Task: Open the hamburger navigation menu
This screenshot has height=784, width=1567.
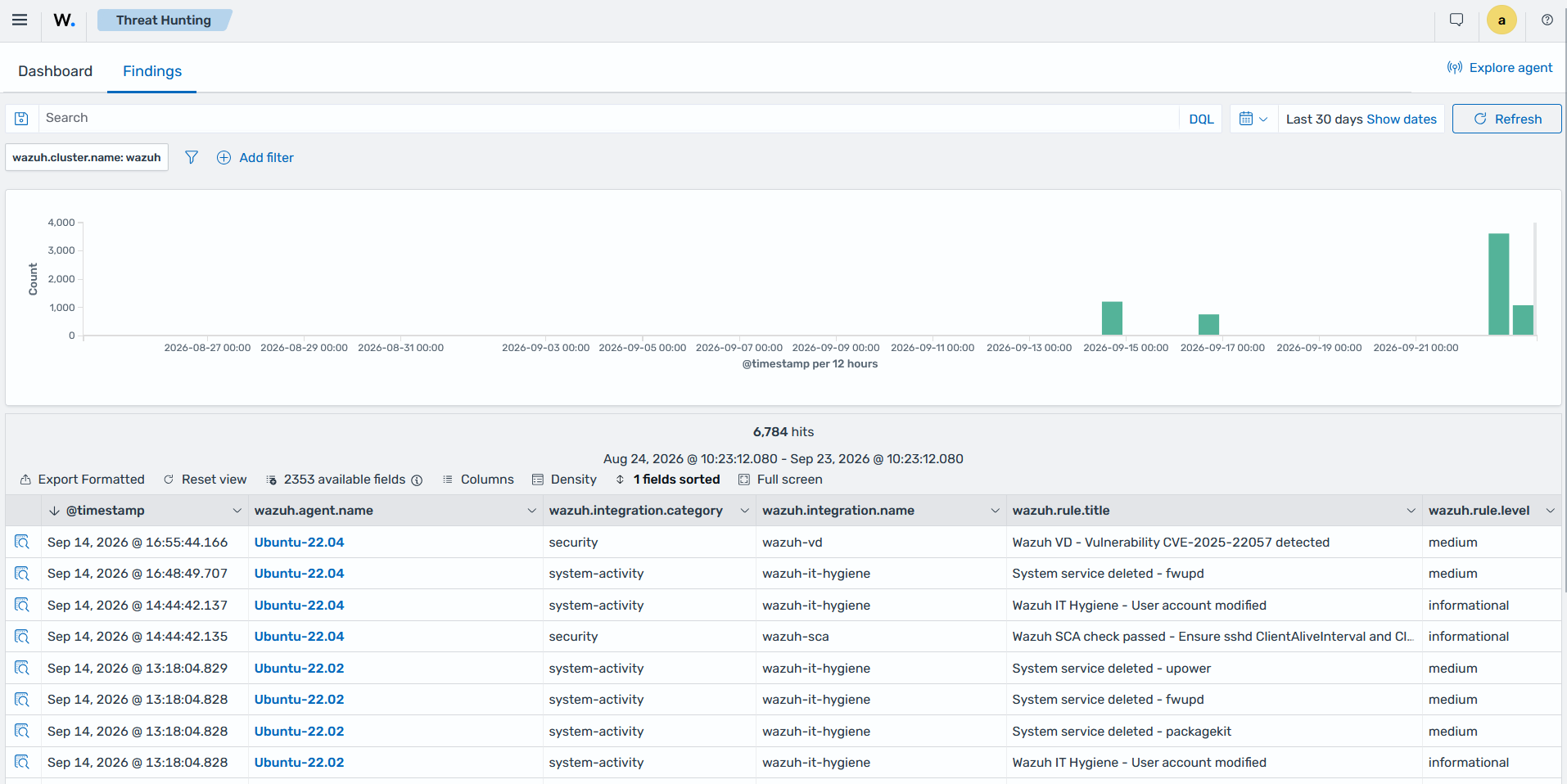Action: (x=20, y=20)
